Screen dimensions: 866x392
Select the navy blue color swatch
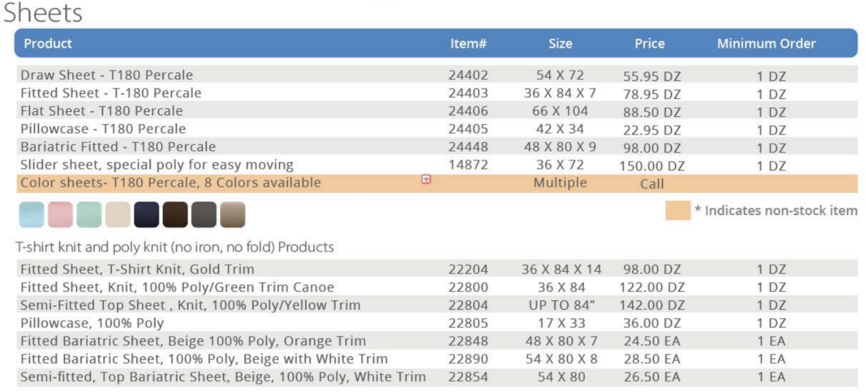click(146, 215)
